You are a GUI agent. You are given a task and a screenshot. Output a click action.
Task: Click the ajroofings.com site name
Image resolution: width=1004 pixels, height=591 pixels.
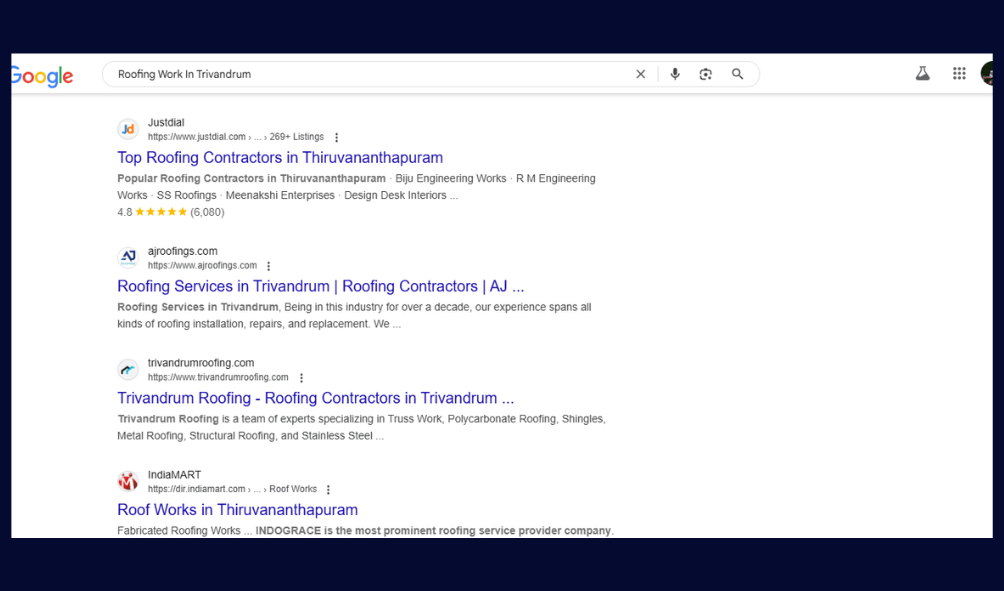click(x=182, y=251)
